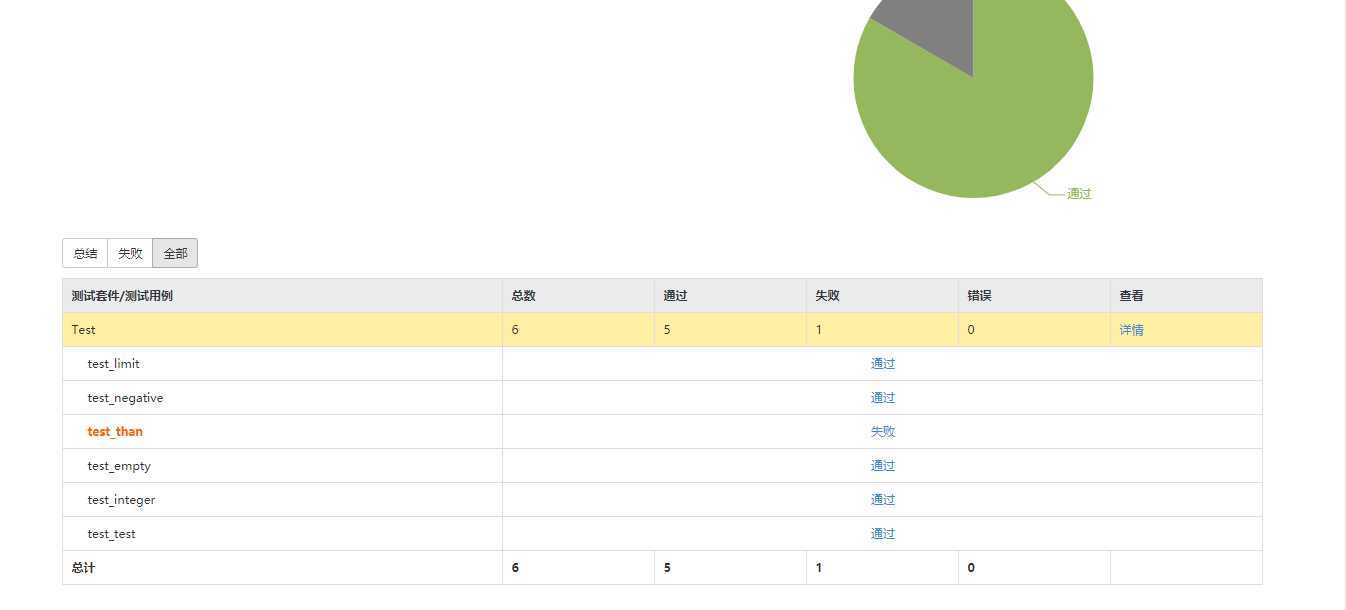Click the 错误 value 0 in Test row
1346x610 pixels.
point(971,330)
